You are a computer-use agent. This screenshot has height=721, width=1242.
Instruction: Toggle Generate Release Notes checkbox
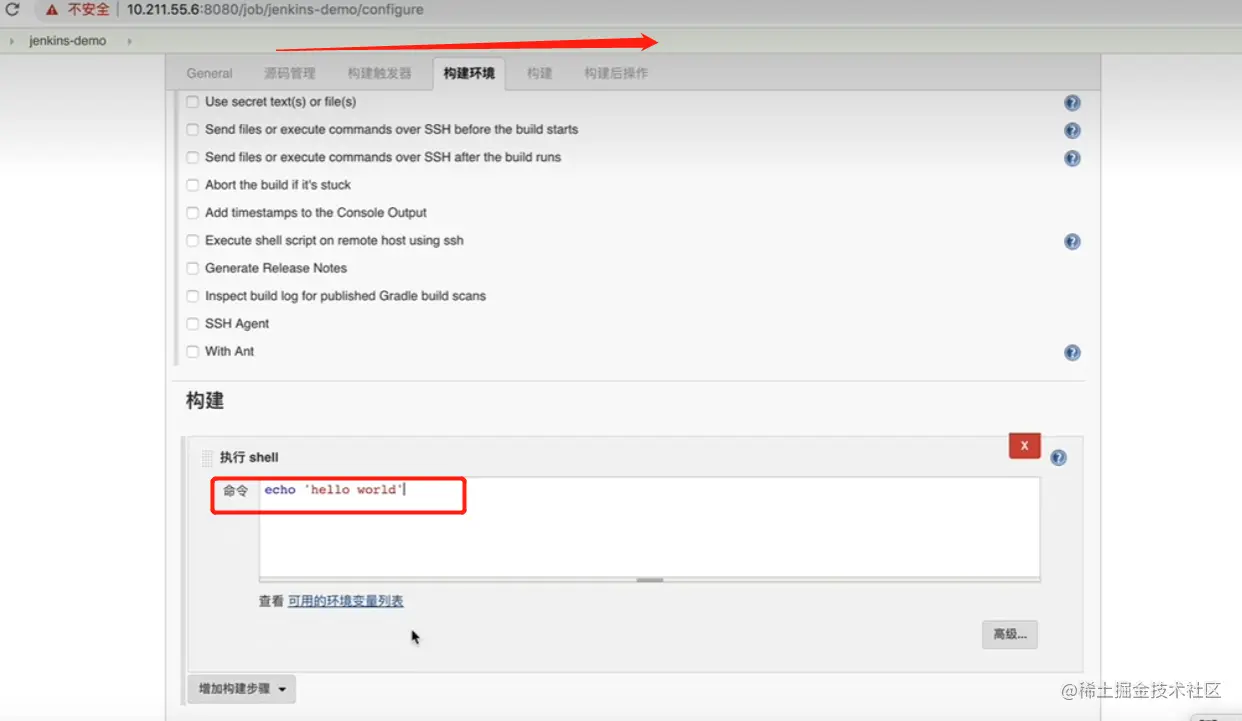pos(193,268)
